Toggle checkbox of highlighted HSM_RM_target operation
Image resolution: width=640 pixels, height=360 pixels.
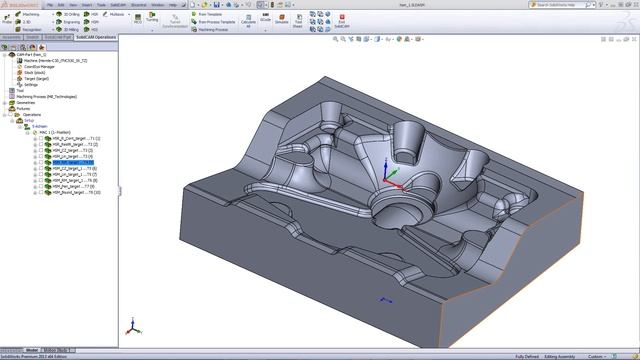pos(41,162)
